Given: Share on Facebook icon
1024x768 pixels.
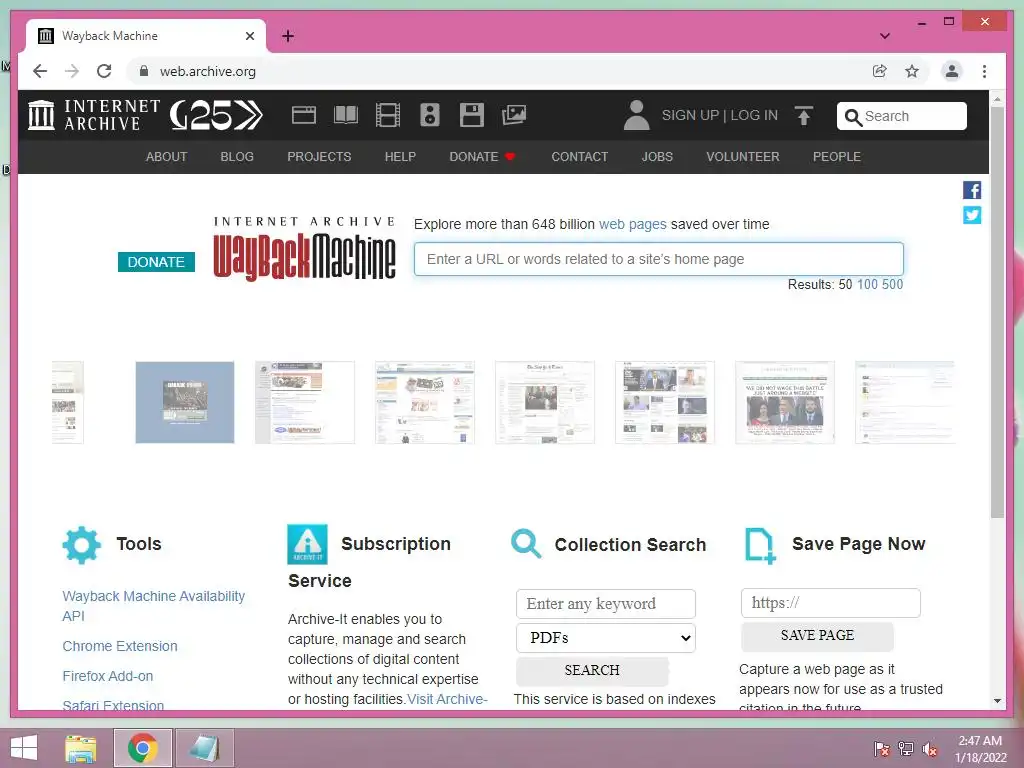Looking at the screenshot, I should 972,190.
